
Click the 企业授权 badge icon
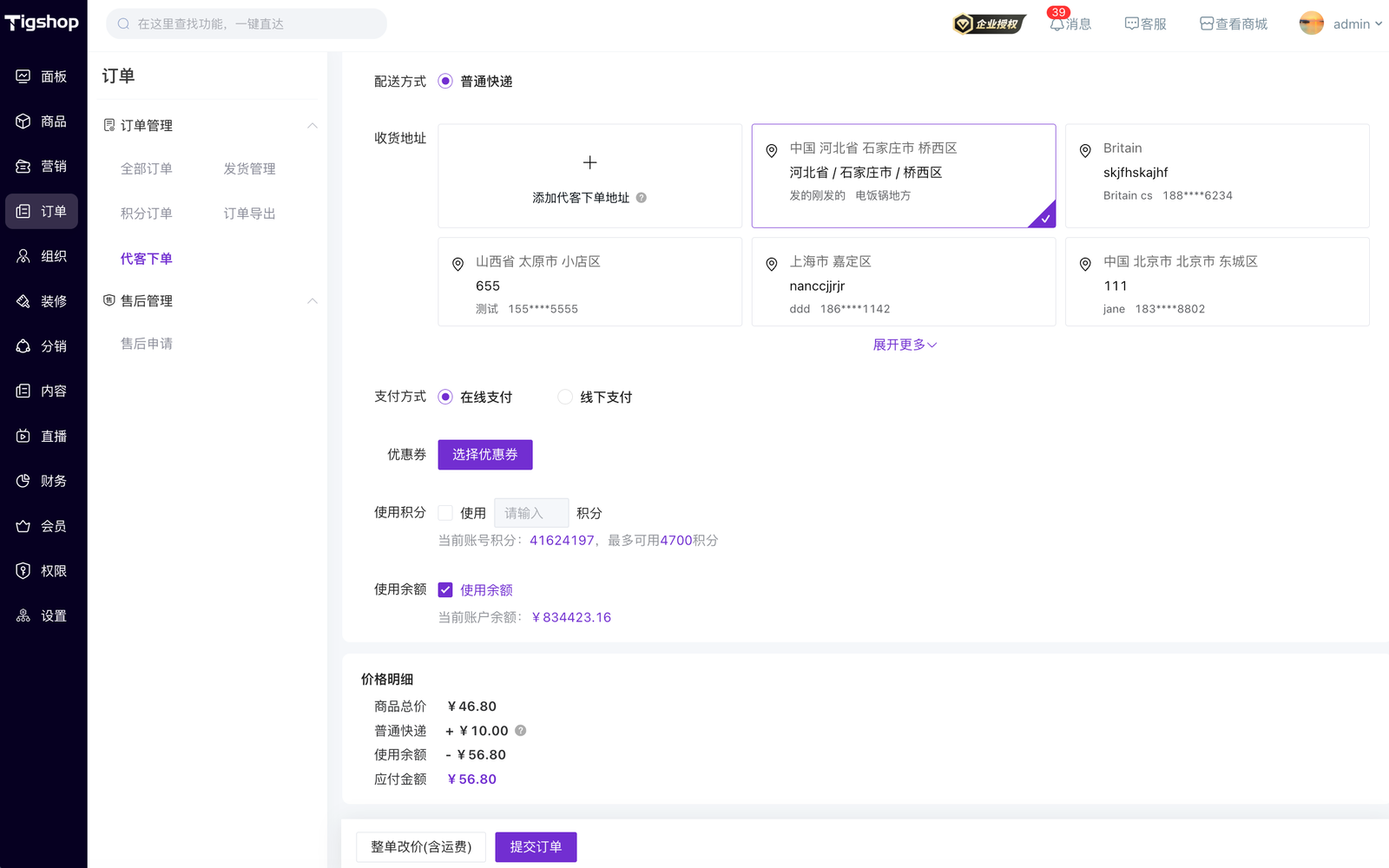pos(989,24)
